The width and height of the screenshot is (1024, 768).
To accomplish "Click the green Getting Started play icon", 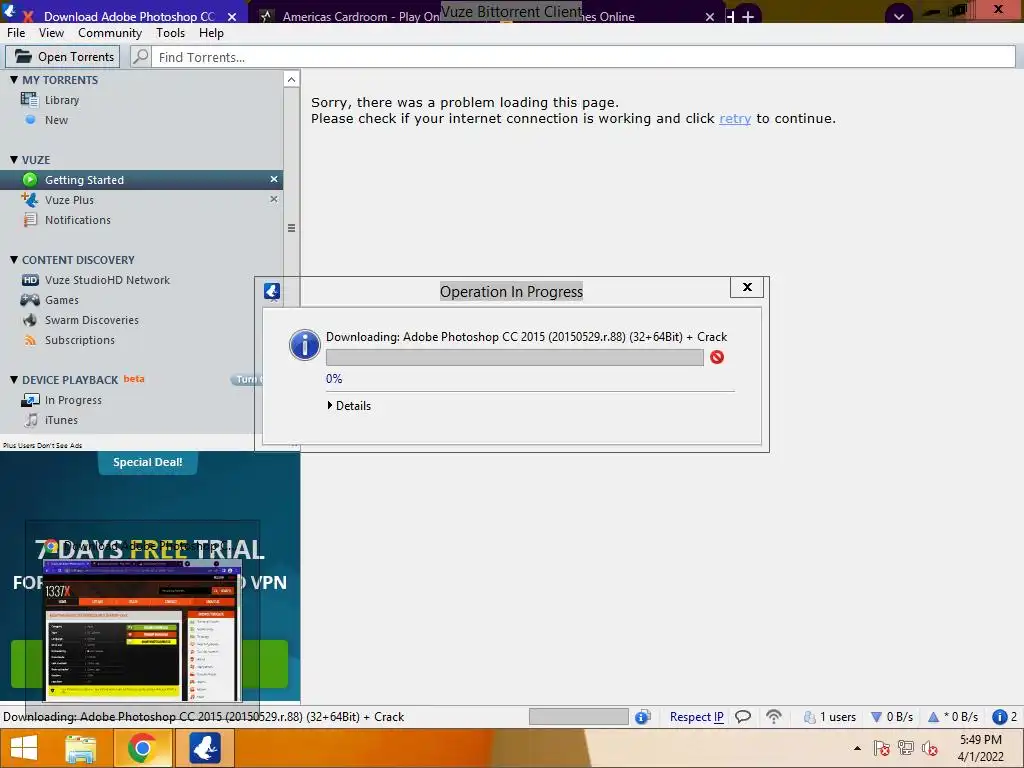I will coord(30,180).
